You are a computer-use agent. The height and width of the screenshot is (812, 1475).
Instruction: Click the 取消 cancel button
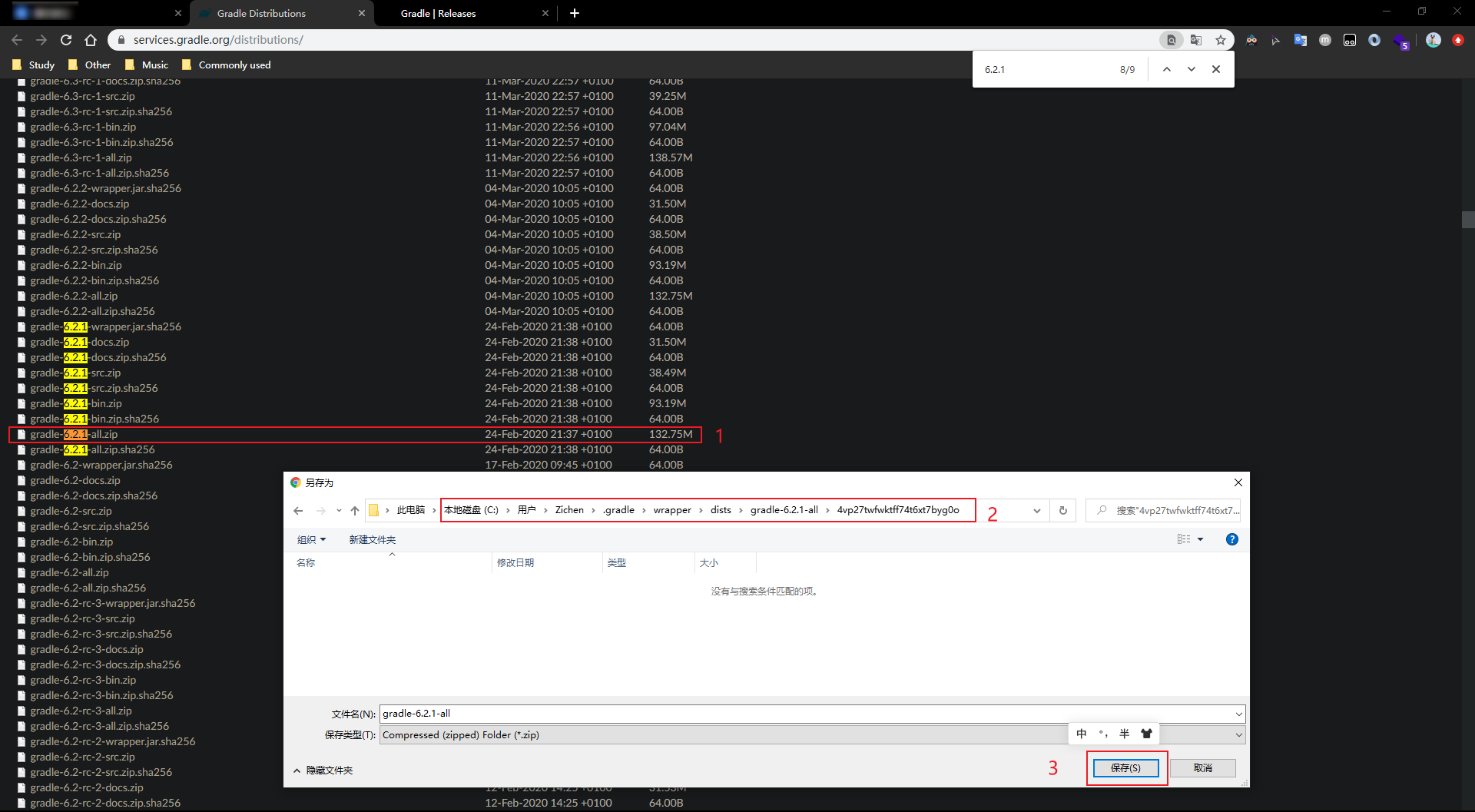(1203, 767)
